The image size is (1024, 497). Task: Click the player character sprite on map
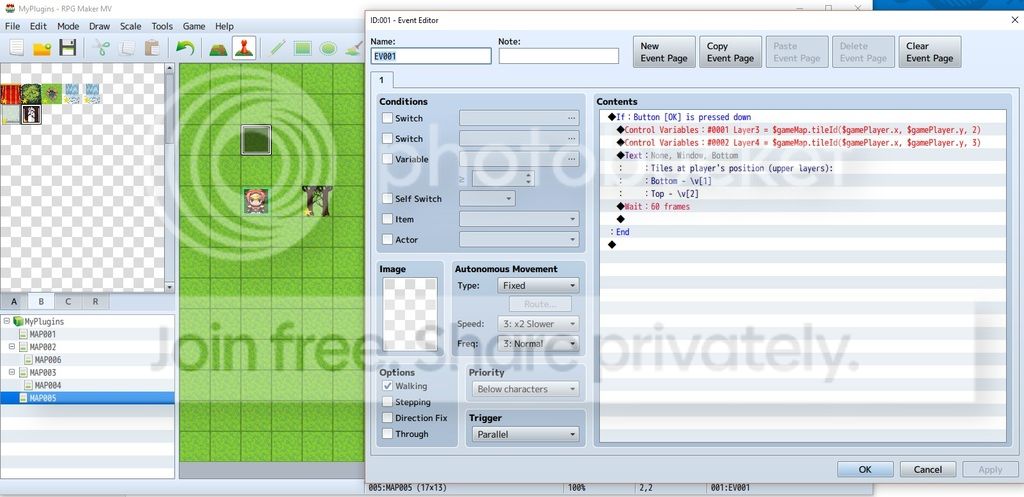coord(256,201)
